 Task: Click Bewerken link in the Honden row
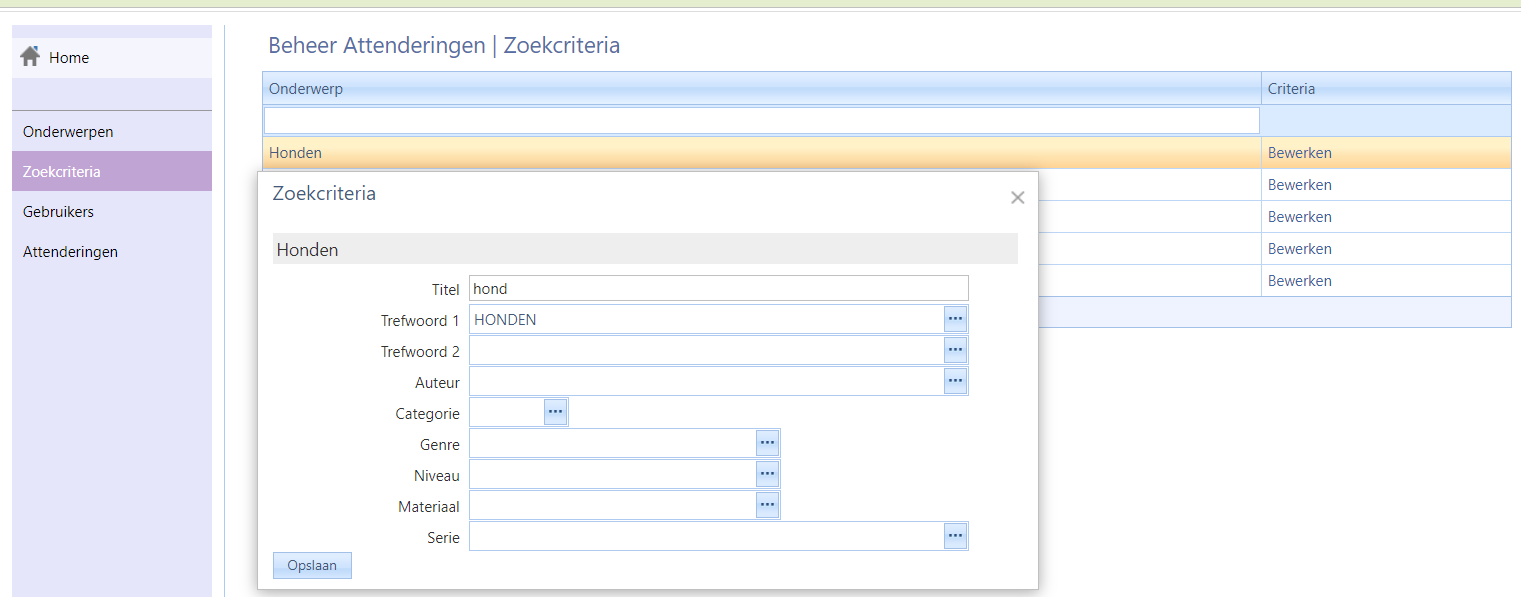coord(1299,153)
